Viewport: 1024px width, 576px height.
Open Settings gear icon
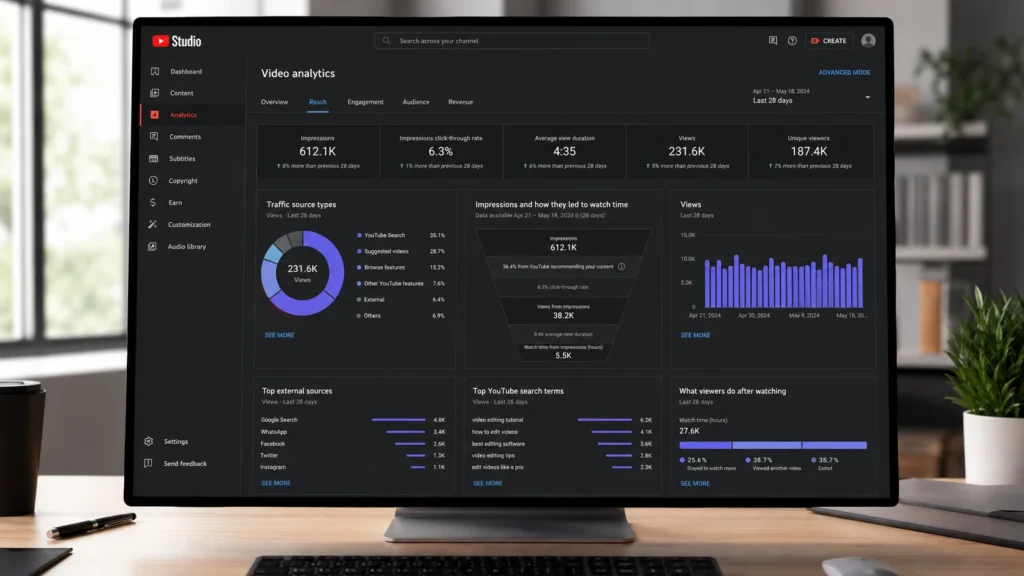[x=149, y=441]
